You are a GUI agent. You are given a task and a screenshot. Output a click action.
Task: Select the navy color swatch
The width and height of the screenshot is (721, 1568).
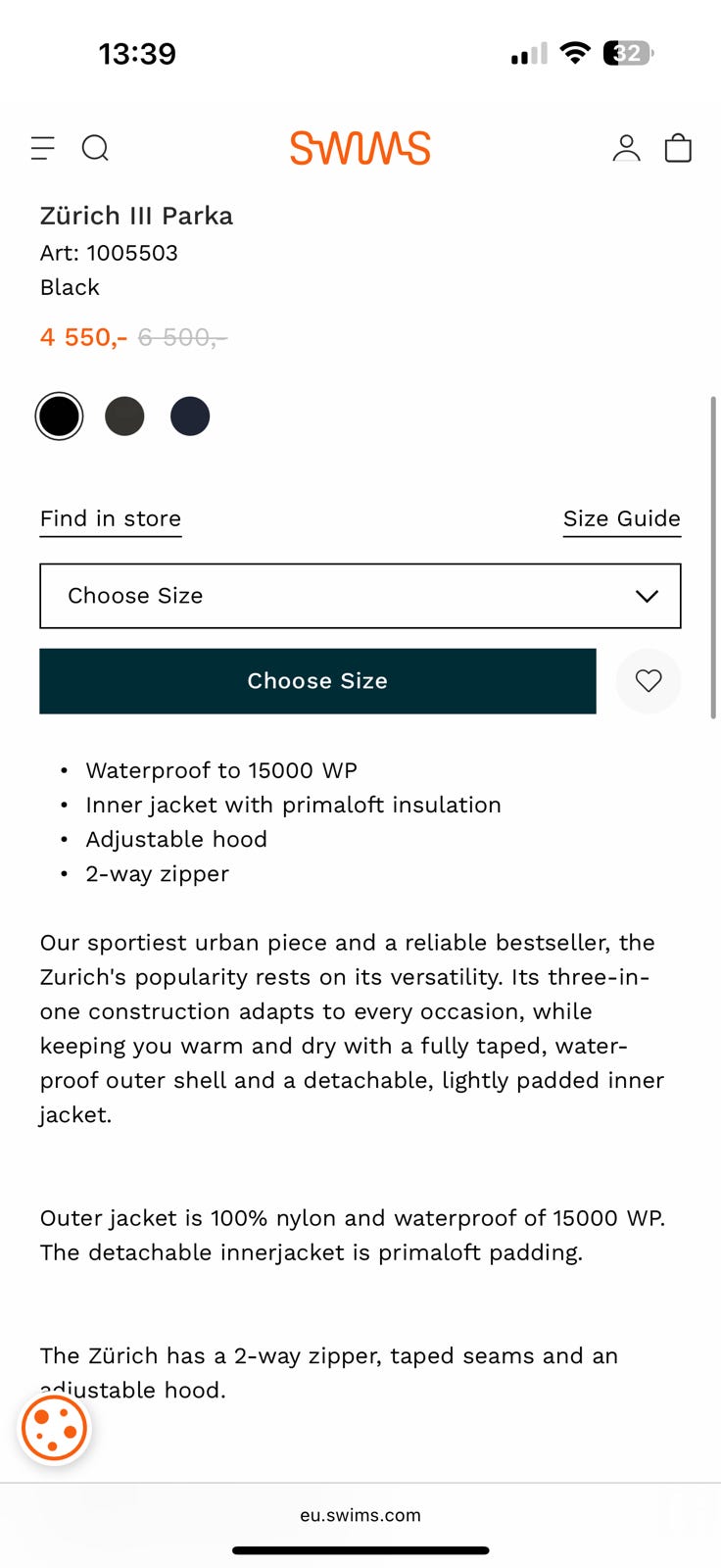(190, 416)
